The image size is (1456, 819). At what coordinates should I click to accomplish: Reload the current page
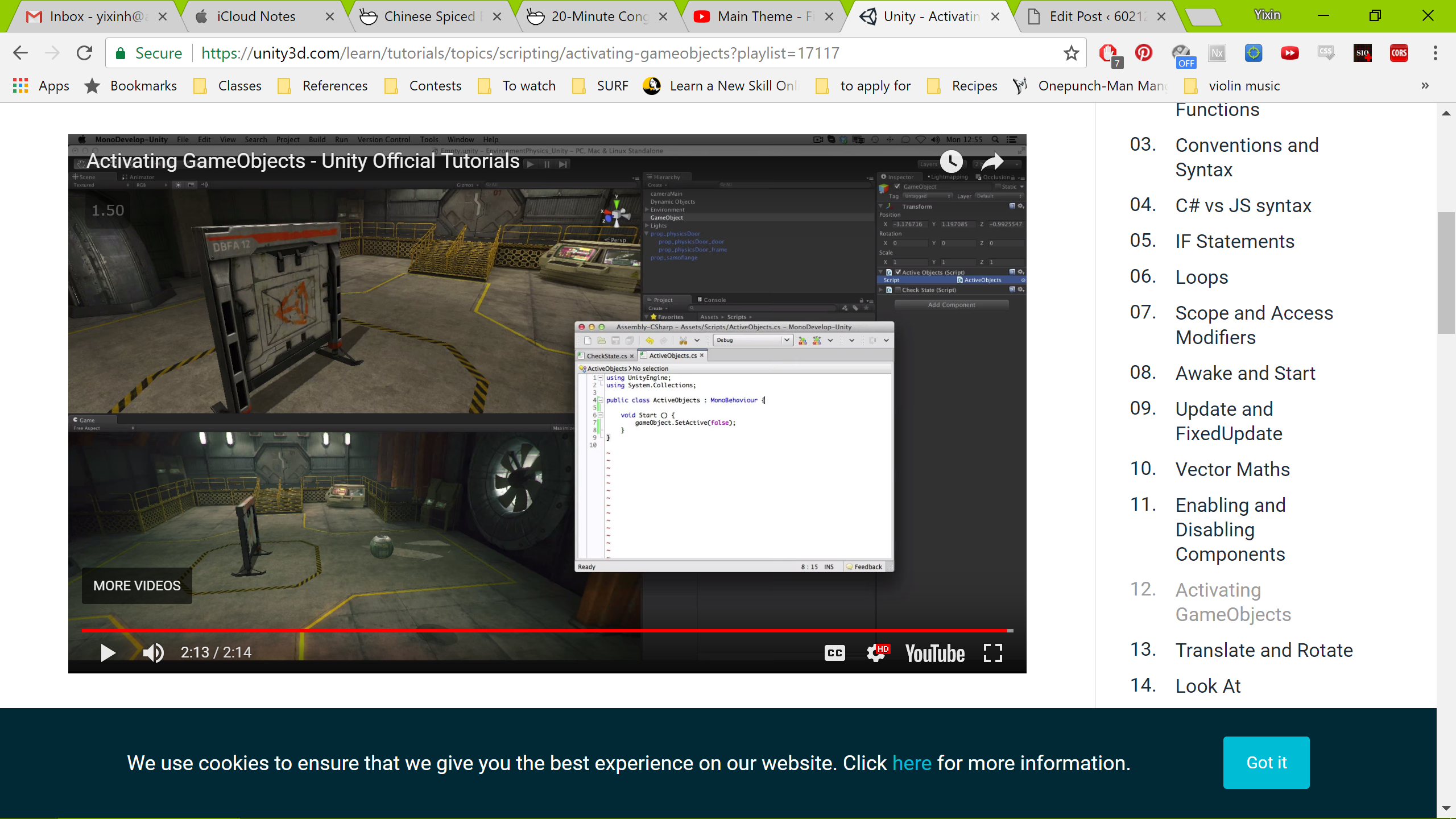click(x=85, y=53)
